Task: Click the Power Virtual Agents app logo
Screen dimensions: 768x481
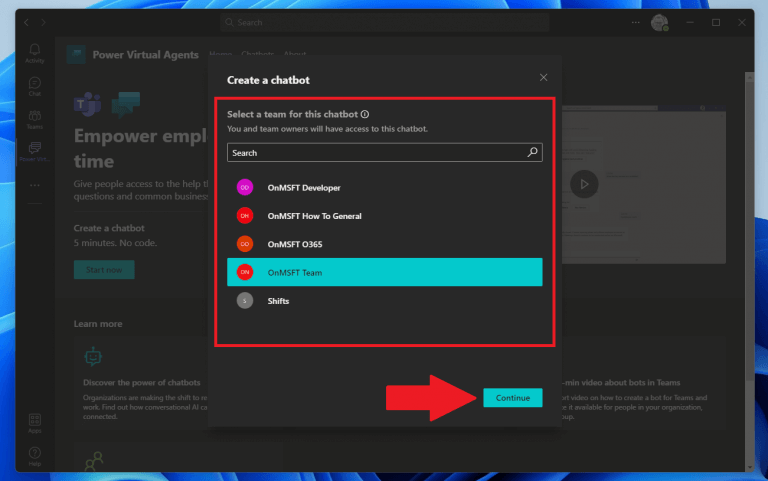Action: (x=76, y=54)
